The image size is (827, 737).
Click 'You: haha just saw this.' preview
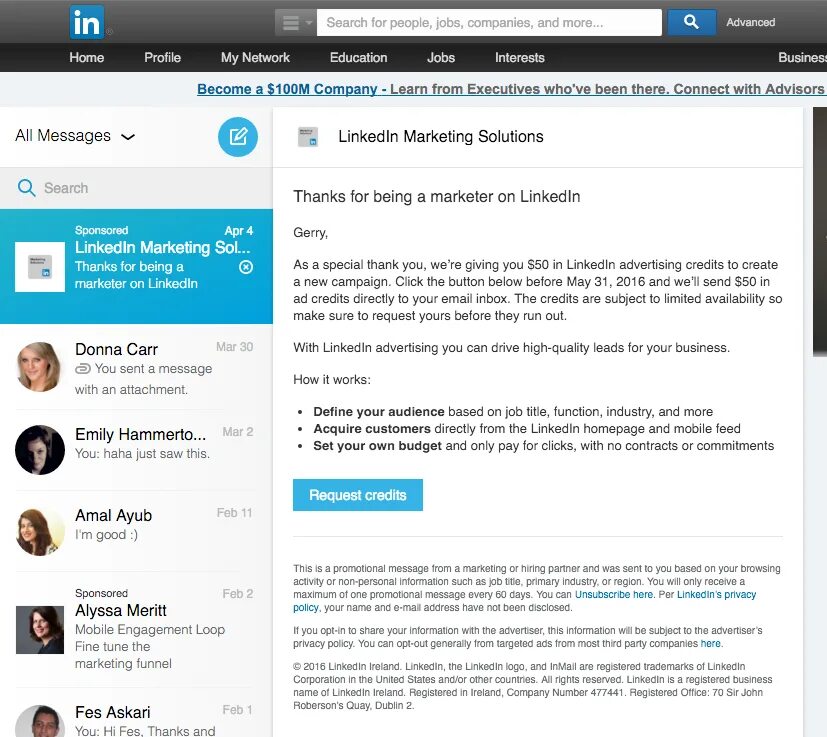click(142, 454)
